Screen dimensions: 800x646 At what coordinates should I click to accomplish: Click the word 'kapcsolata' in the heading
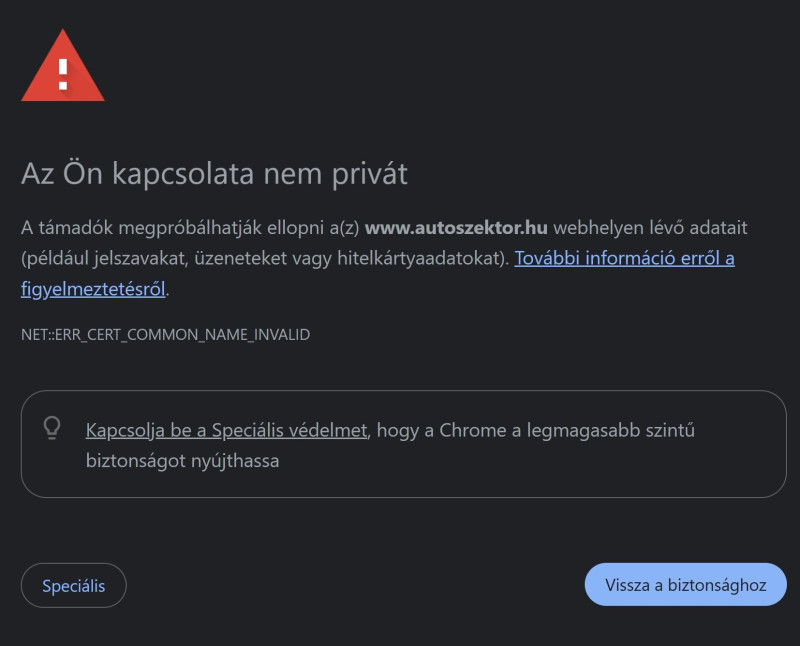[183, 174]
